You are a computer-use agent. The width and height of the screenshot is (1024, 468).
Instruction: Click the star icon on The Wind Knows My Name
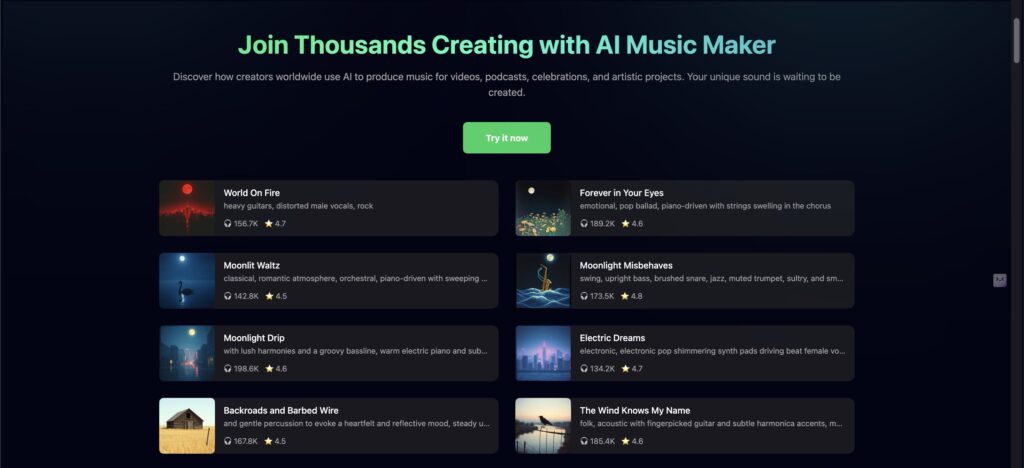[x=626, y=441]
